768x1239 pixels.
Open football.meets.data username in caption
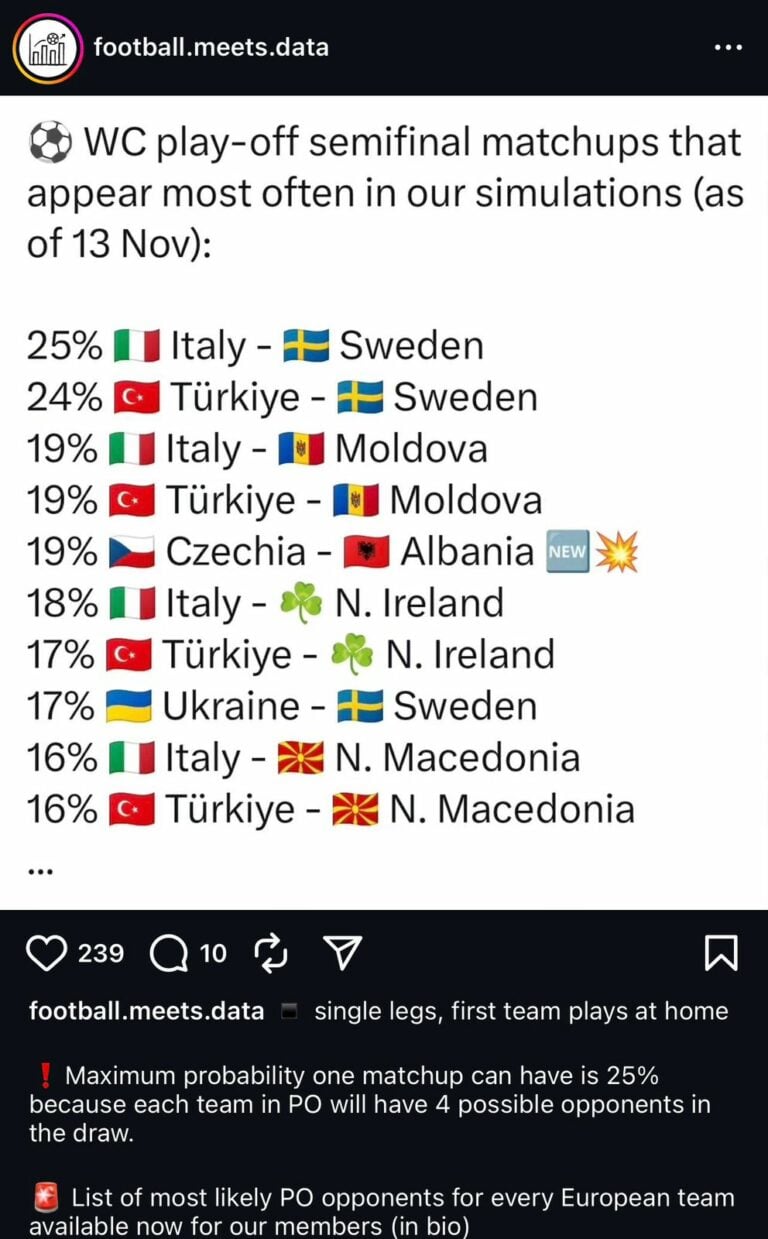(146, 1011)
